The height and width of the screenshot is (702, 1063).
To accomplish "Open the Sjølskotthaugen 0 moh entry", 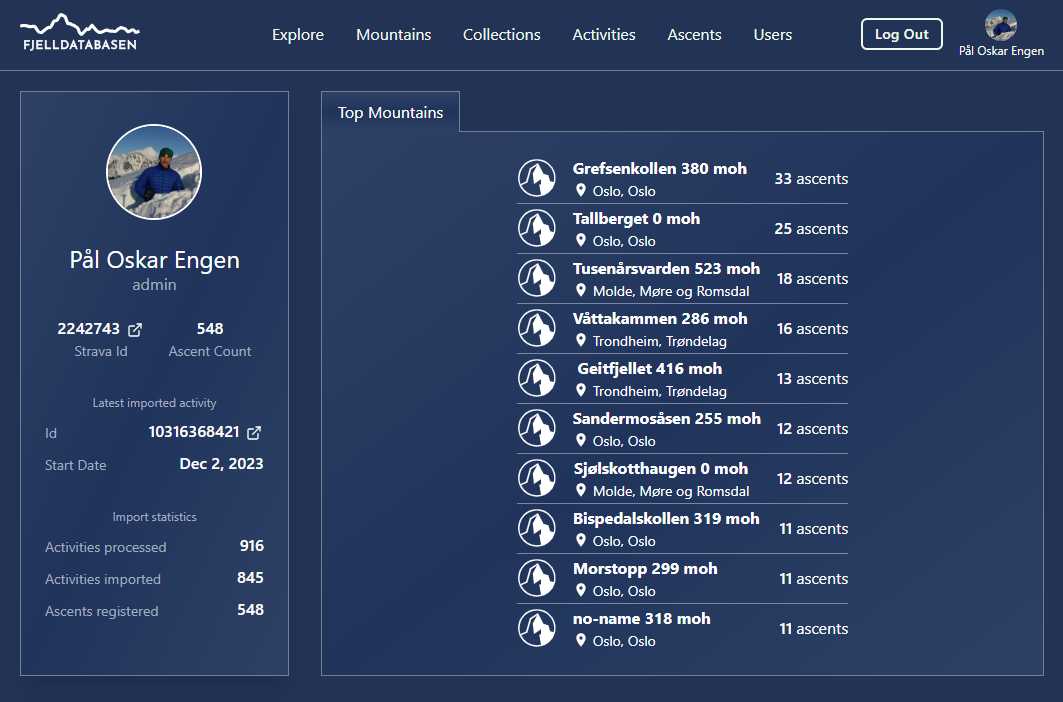I will coord(659,469).
